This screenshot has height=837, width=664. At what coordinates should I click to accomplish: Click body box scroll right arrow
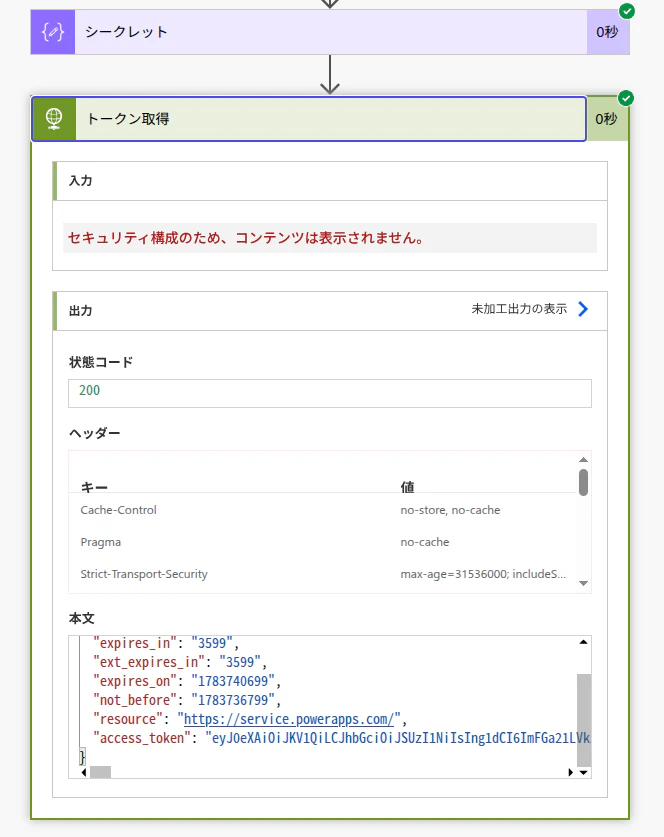(571, 772)
